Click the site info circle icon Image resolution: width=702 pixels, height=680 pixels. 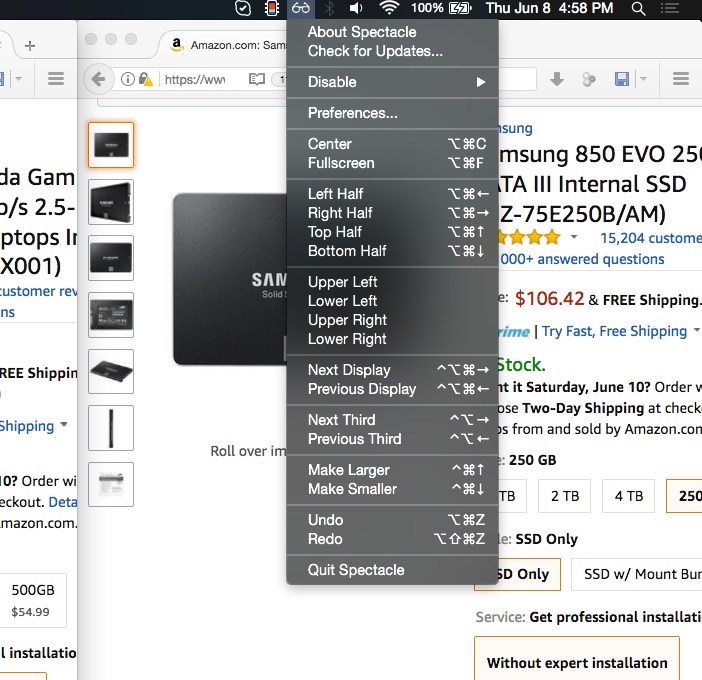tap(128, 79)
